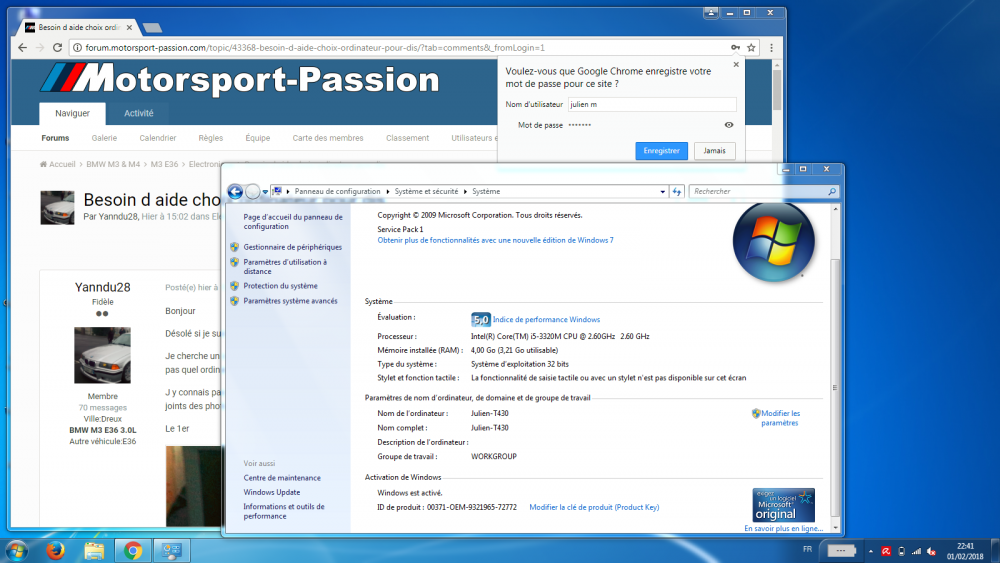Click Système et sécurité breadcrumb
Screen dimensions: 1000x563
[426, 191]
